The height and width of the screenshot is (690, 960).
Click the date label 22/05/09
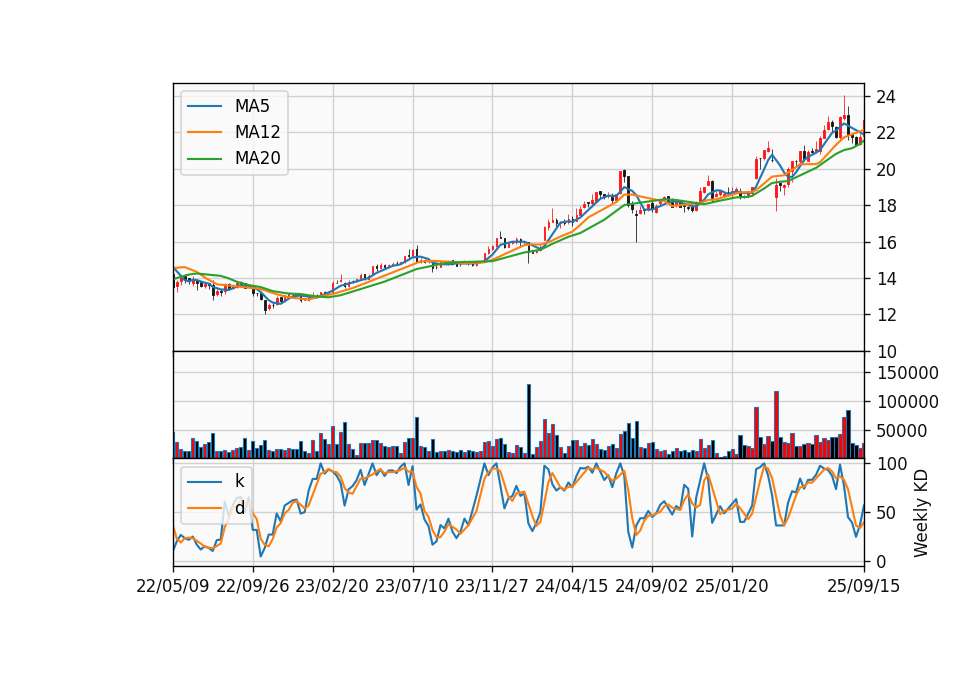pos(173,586)
